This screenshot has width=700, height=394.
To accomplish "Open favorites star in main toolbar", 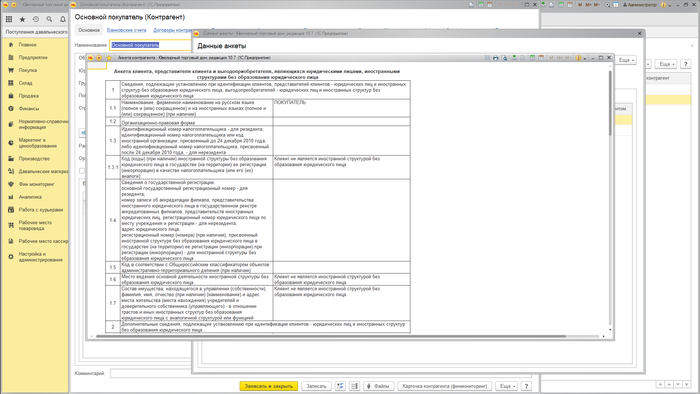I will point(22,19).
